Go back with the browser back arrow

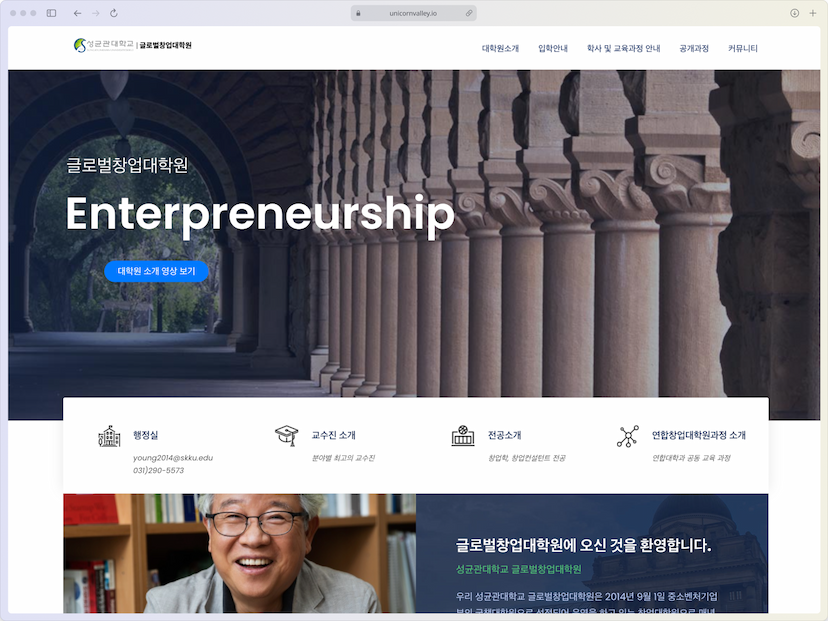78,13
